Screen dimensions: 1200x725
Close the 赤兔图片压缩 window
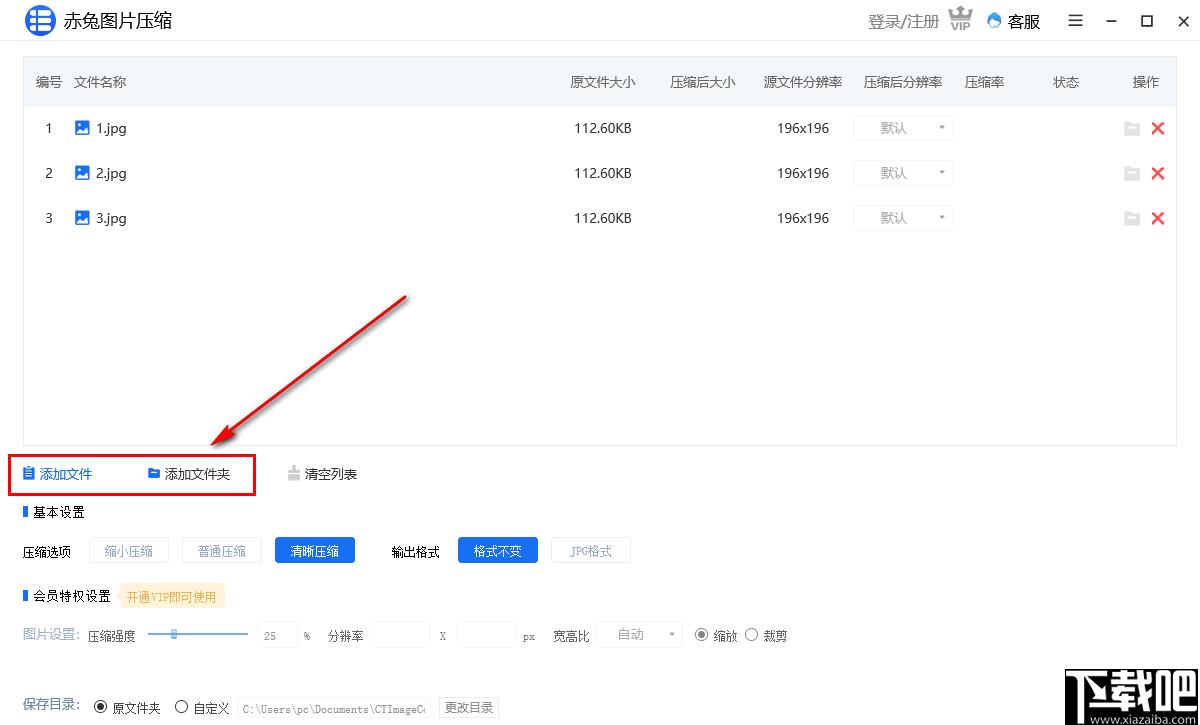[x=1182, y=21]
